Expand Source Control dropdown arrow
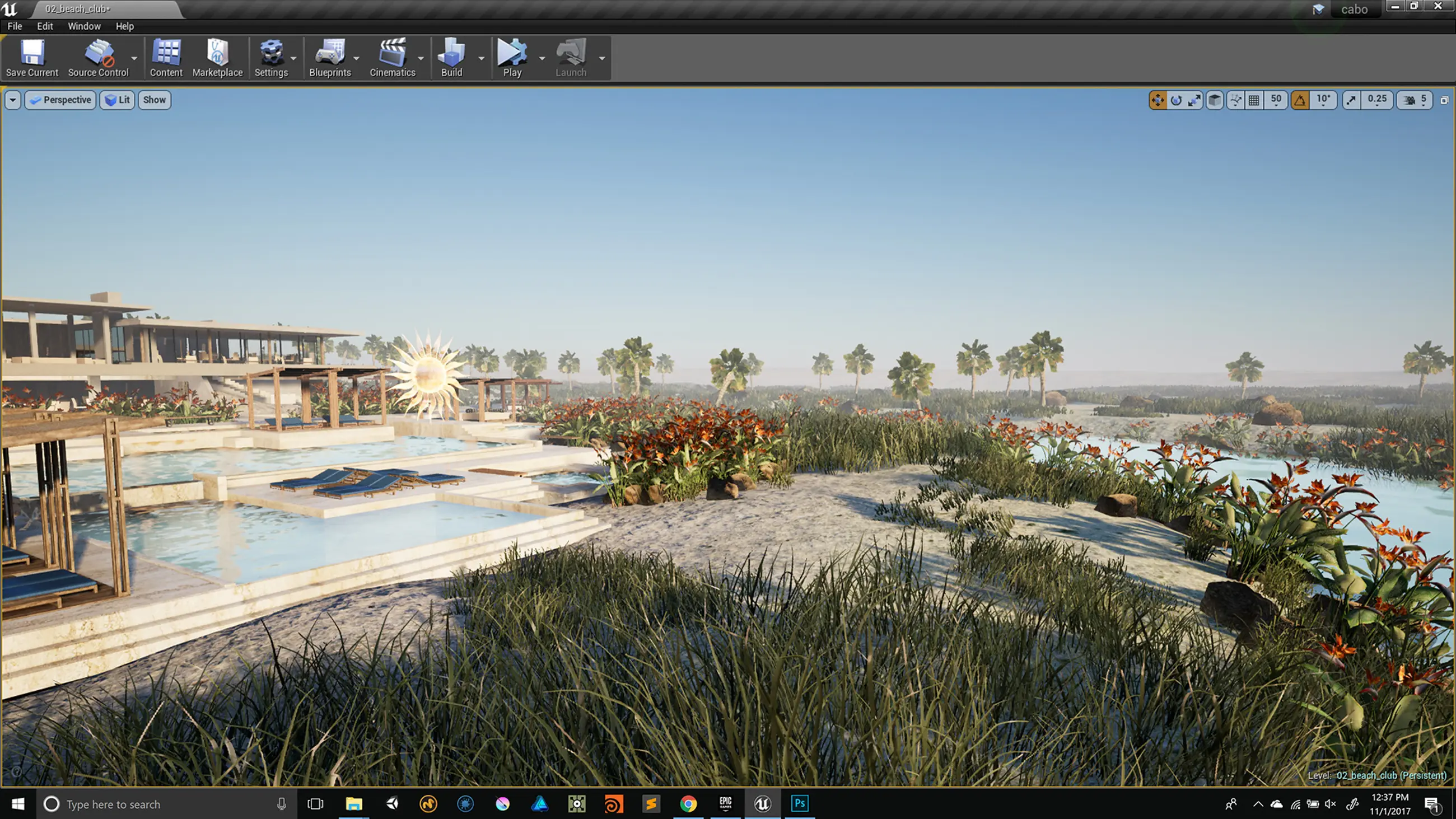This screenshot has width=1456, height=819. tap(134, 58)
